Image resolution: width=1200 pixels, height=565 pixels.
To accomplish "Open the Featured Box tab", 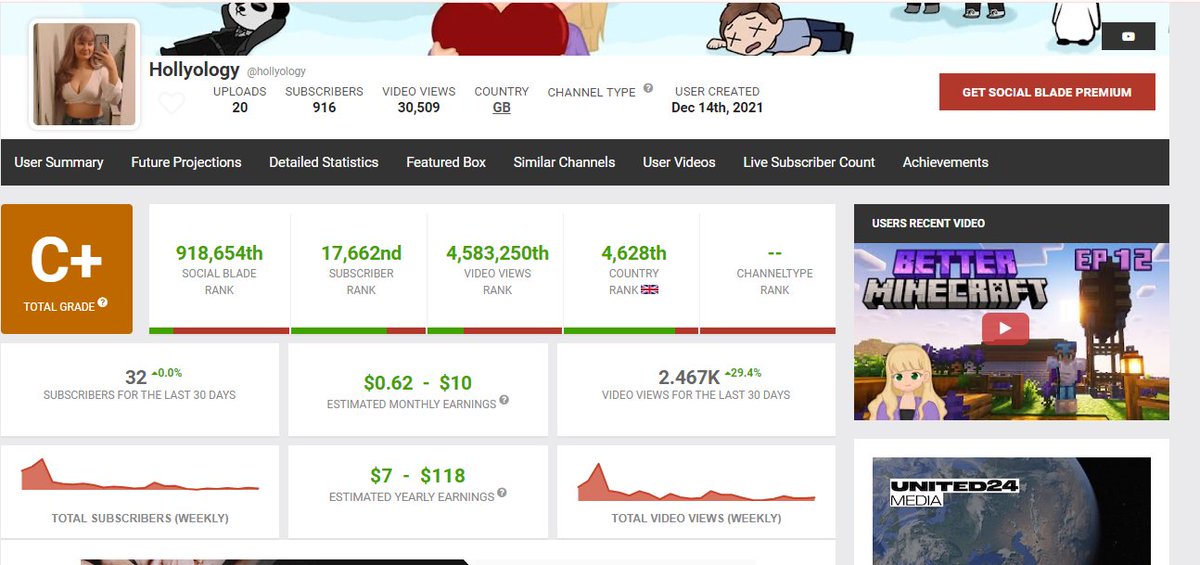I will [x=446, y=162].
